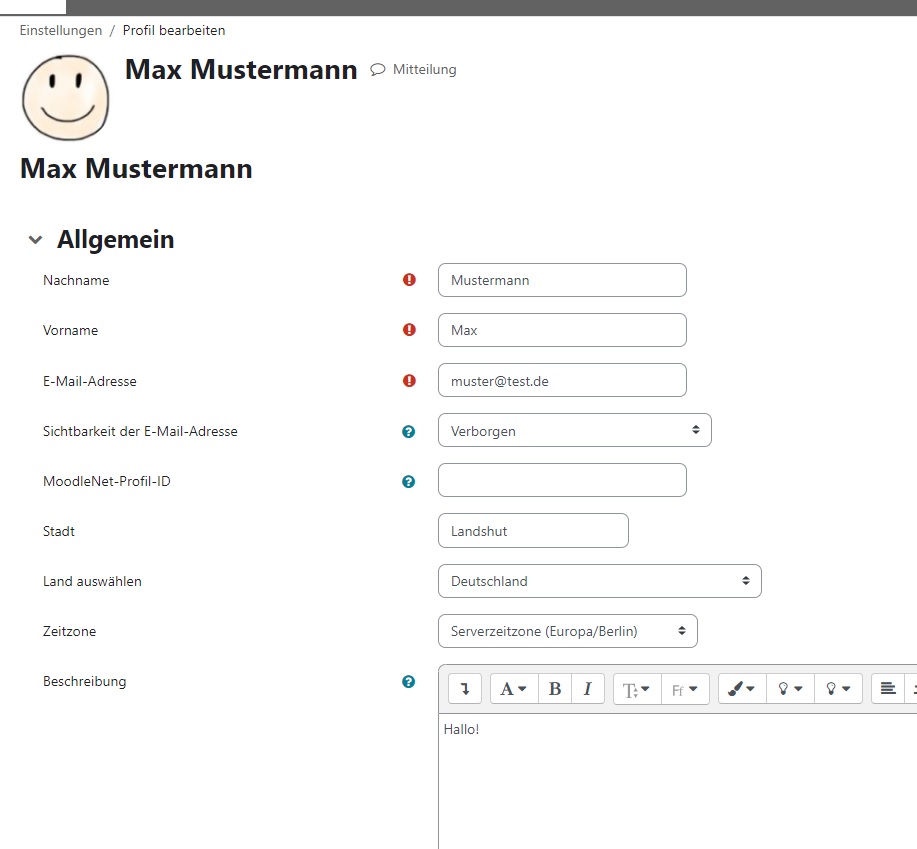Open the Zeitzone dropdown
The height and width of the screenshot is (849, 917).
click(567, 631)
